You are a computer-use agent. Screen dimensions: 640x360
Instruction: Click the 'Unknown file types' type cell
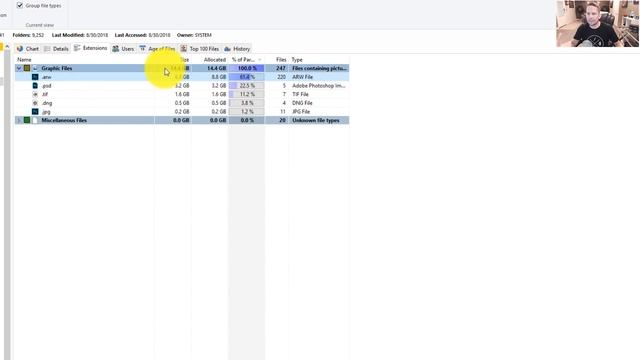pyautogui.click(x=316, y=120)
